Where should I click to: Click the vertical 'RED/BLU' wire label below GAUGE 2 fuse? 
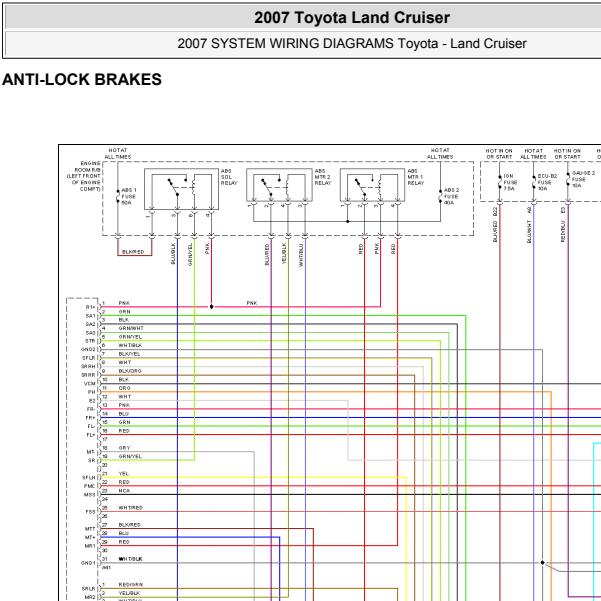pyautogui.click(x=563, y=231)
